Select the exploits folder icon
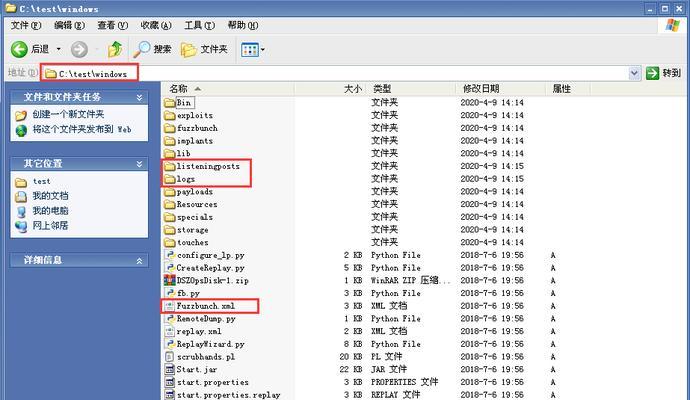The image size is (690, 400). [x=169, y=116]
